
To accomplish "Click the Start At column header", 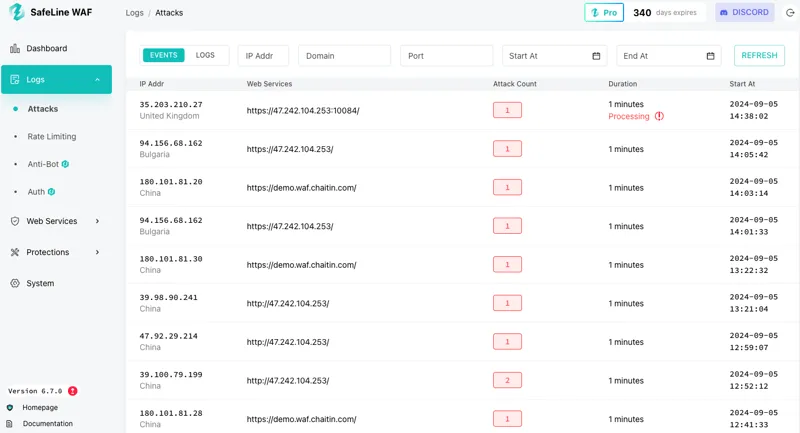I will point(742,84).
